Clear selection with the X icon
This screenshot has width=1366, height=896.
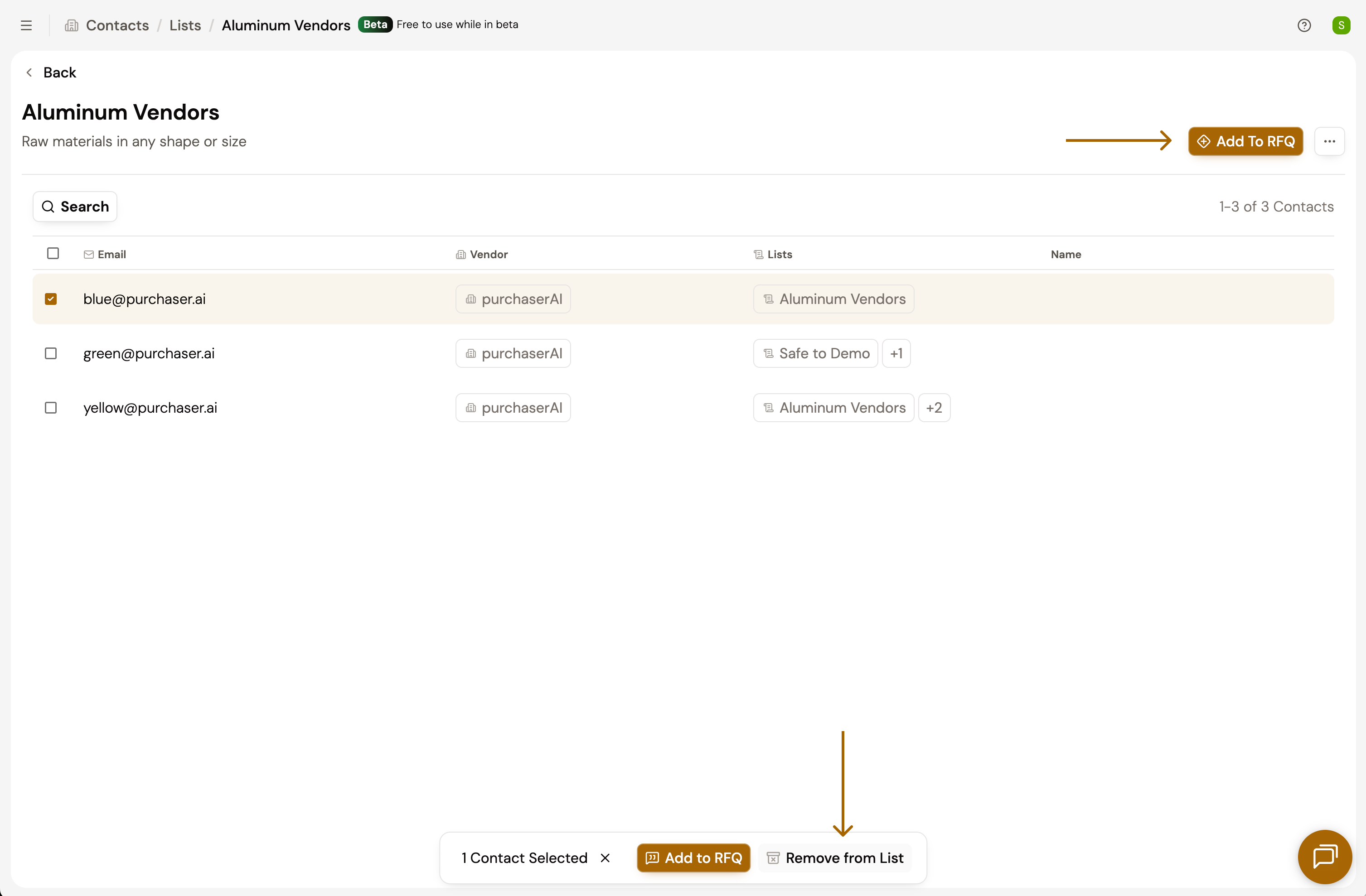[605, 857]
